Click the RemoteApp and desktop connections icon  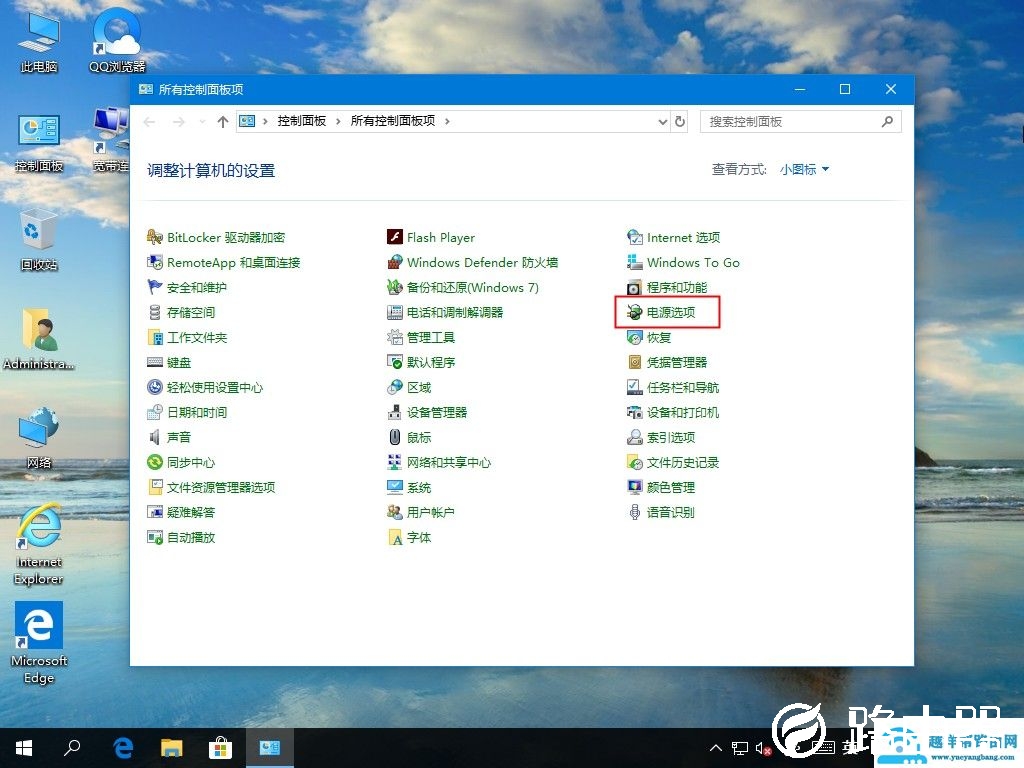tap(155, 263)
